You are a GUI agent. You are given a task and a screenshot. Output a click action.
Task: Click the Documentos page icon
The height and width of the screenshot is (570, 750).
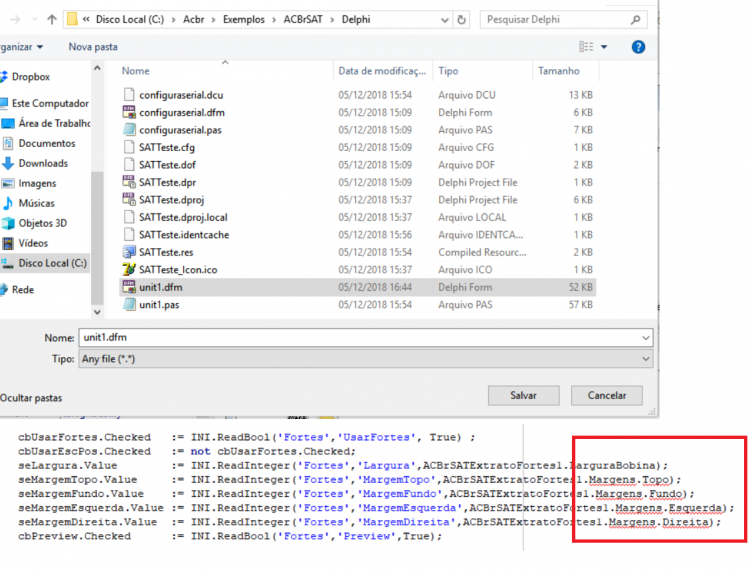coord(8,143)
